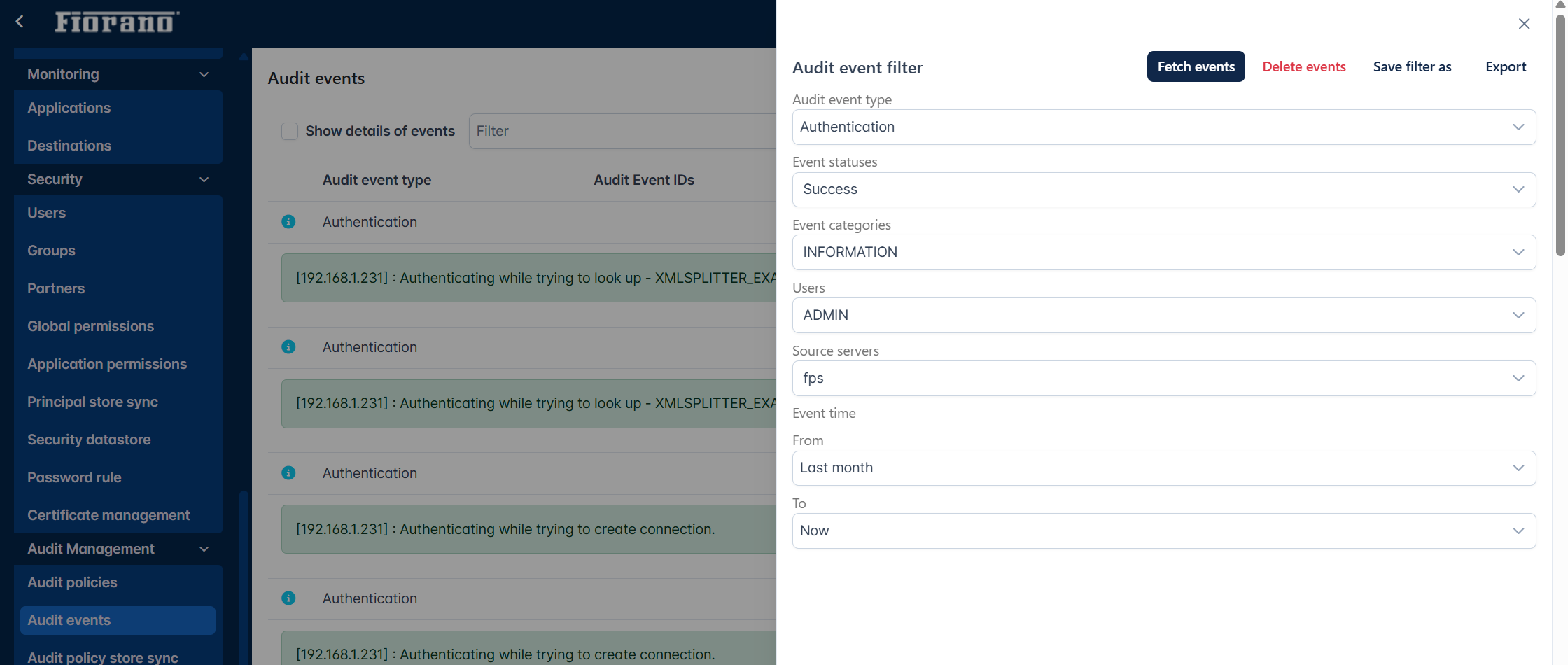
Task: Go to Audit policies menu item
Action: pos(72,582)
